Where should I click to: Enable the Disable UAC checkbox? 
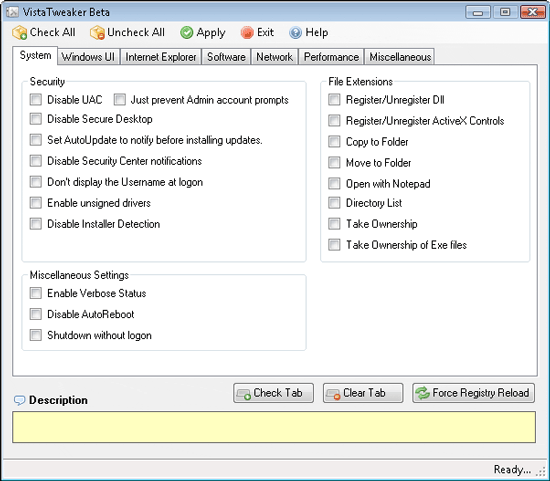tap(35, 100)
